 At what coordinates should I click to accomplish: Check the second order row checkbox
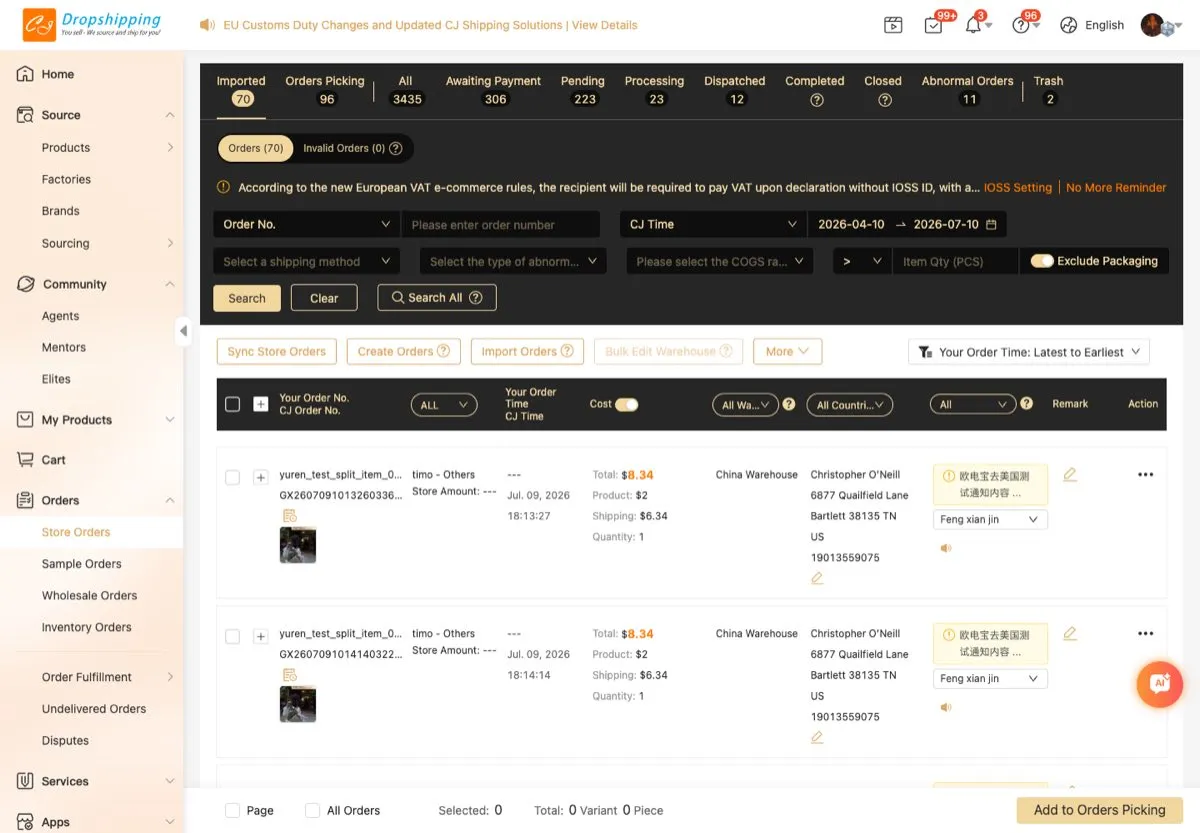233,637
